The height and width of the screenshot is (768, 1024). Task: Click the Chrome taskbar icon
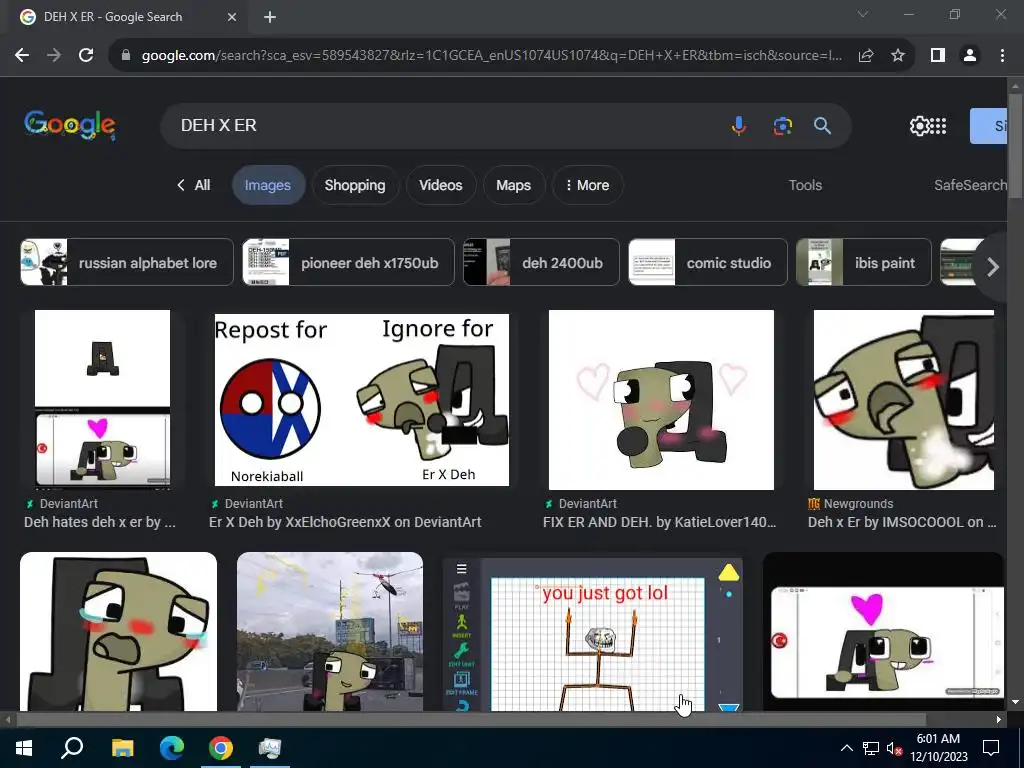221,748
